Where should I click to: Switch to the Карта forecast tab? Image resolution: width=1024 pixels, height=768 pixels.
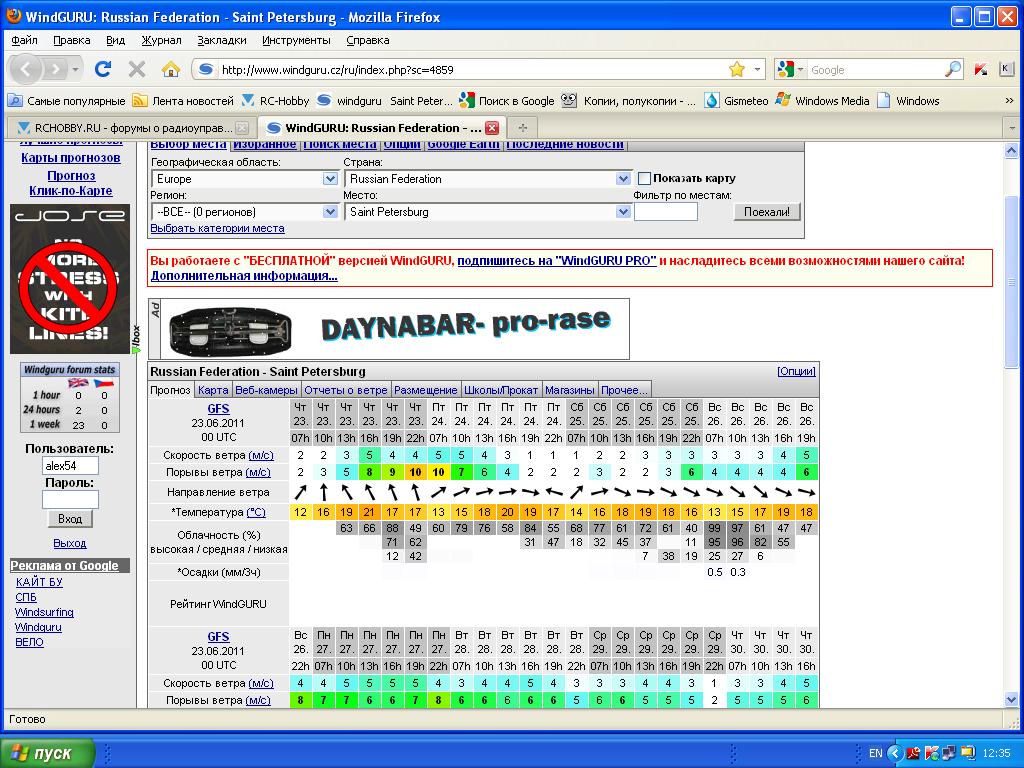click(x=214, y=390)
